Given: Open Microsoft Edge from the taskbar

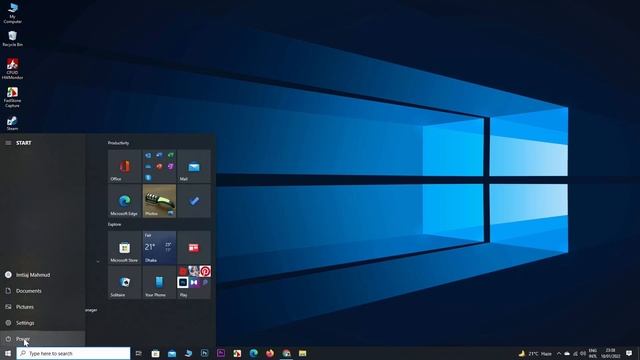Looking at the screenshot, I should coord(253,353).
